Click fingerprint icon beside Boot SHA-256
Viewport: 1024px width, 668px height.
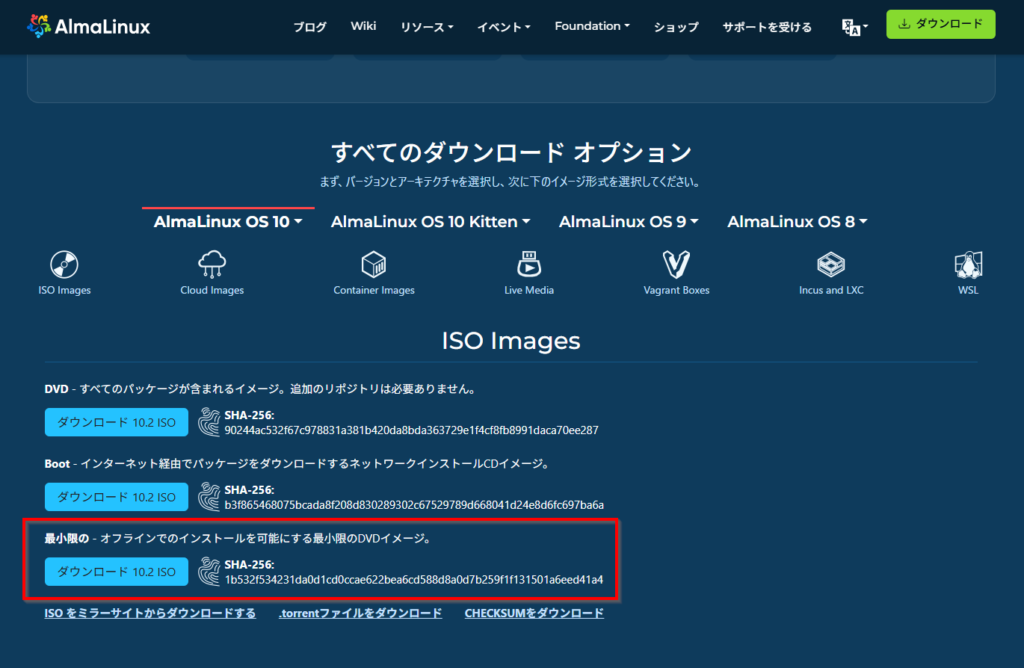pyautogui.click(x=209, y=496)
